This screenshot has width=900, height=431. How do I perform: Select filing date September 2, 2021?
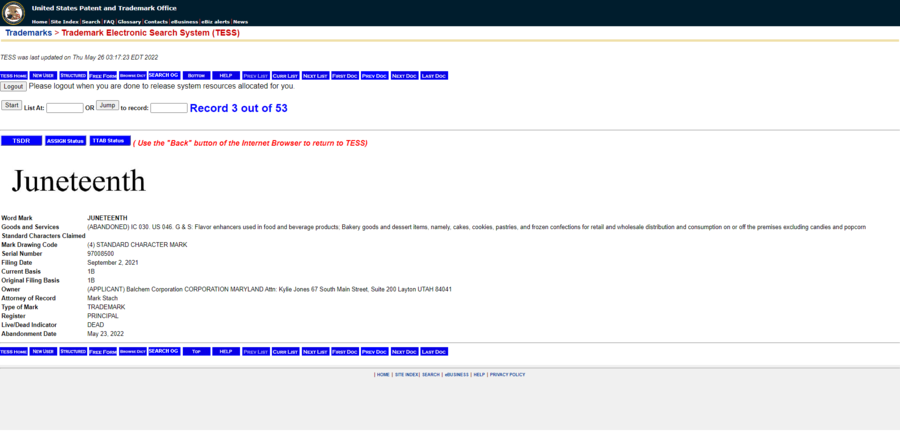click(112, 263)
